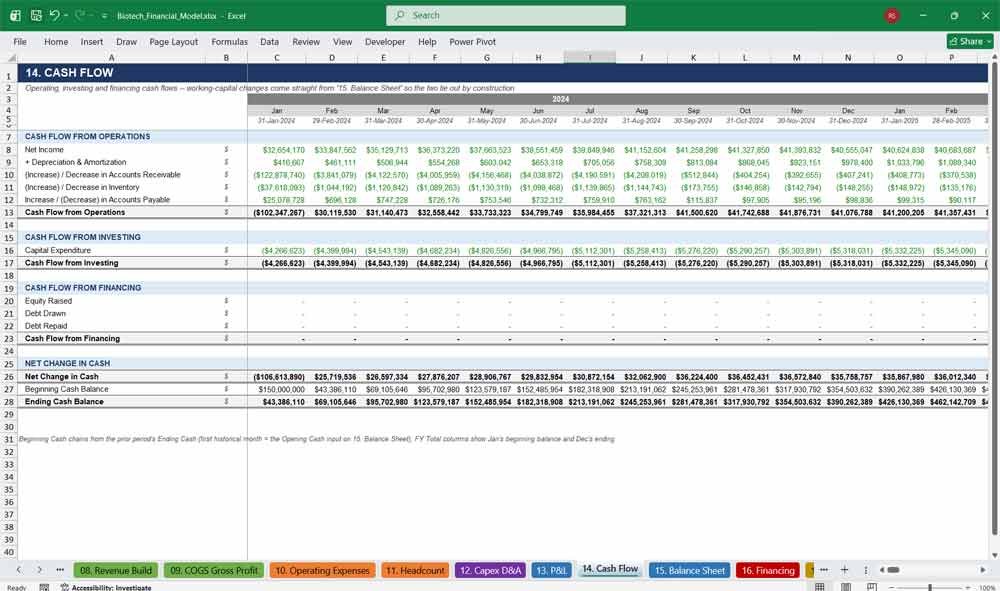The image size is (1000, 591).
Task: Click Accessibility: Investigate in status bar
Action: coord(106,587)
